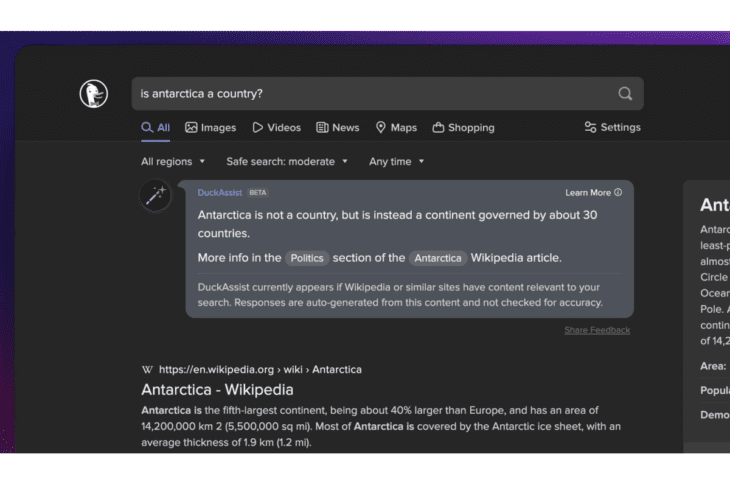730x482 pixels.
Task: Expand the Safe search: moderate dropdown
Action: click(287, 162)
